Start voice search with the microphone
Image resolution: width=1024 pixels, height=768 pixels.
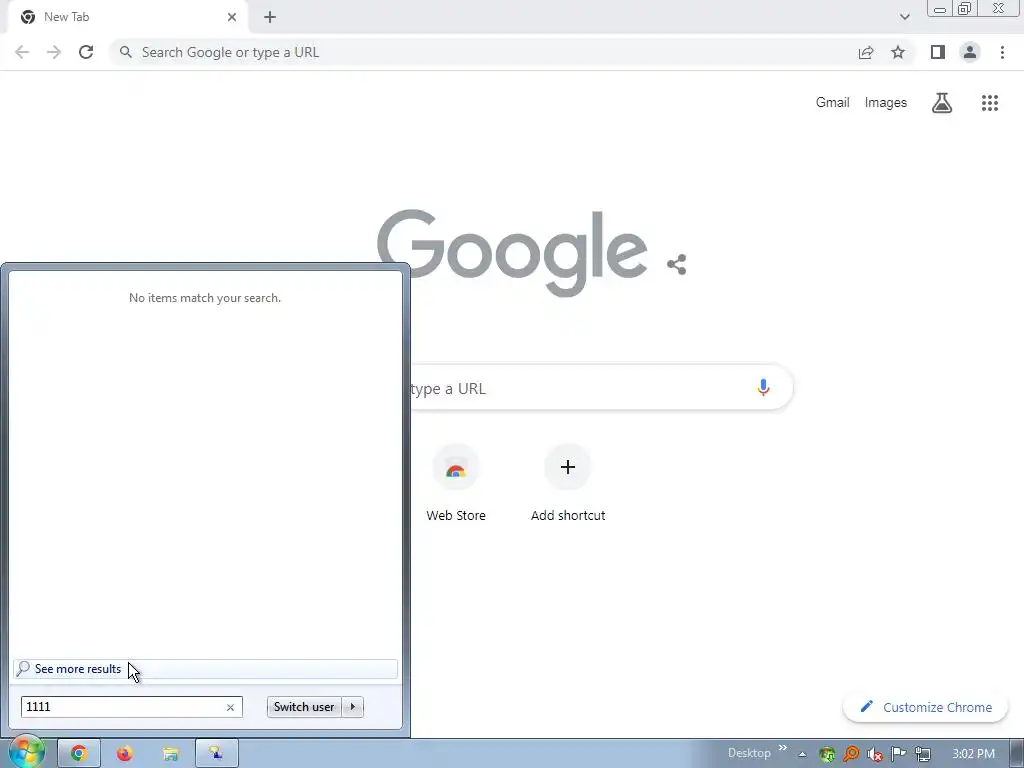coord(763,387)
